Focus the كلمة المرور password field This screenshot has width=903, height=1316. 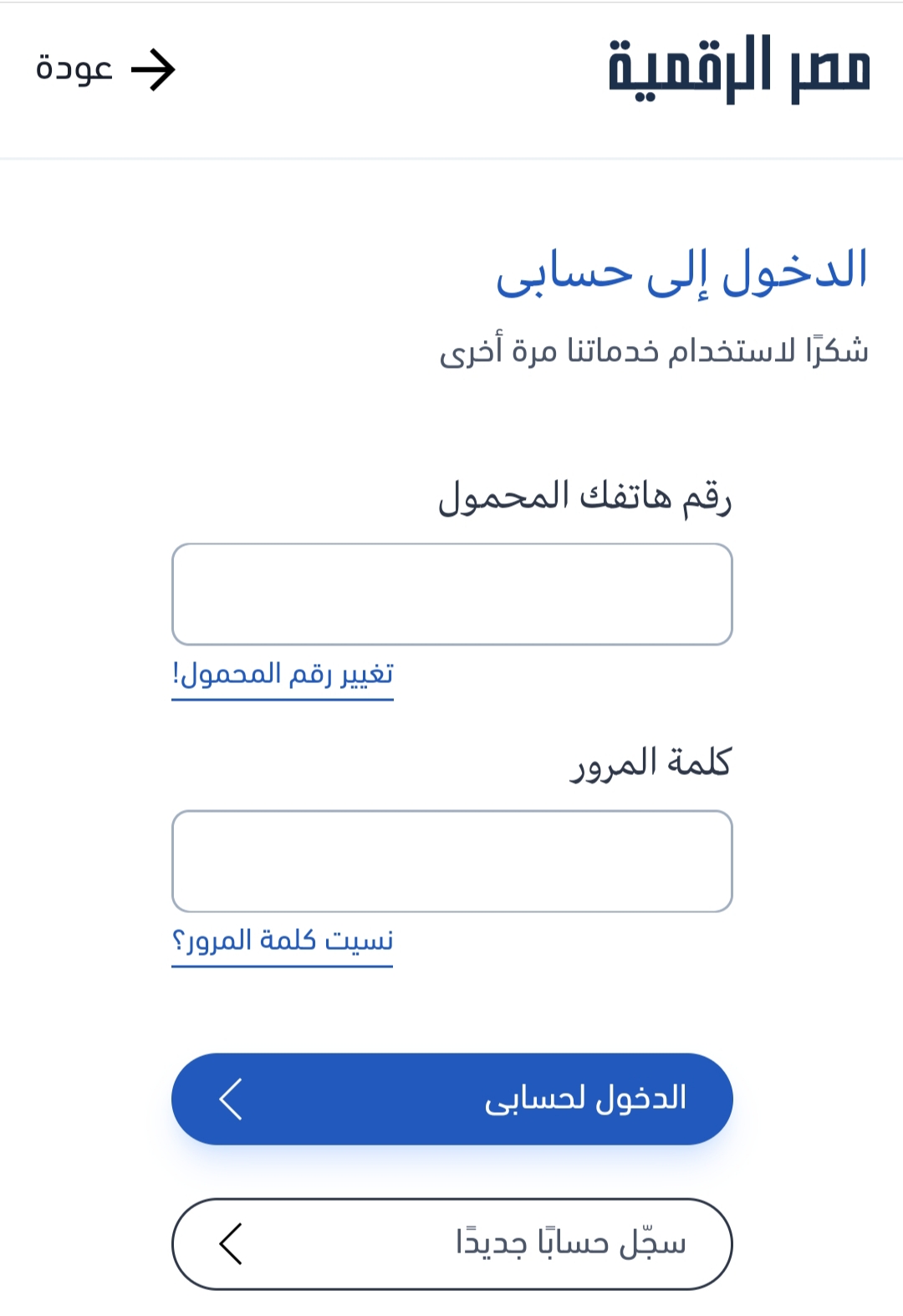click(452, 861)
